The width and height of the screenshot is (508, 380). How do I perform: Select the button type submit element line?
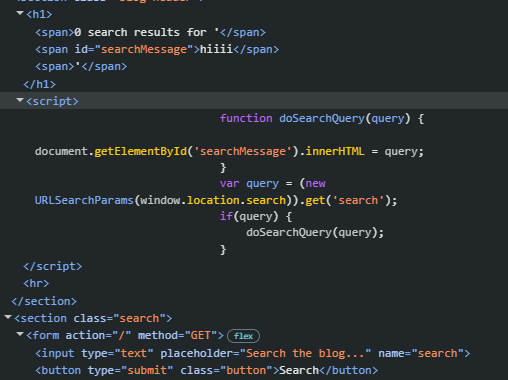click(207, 370)
